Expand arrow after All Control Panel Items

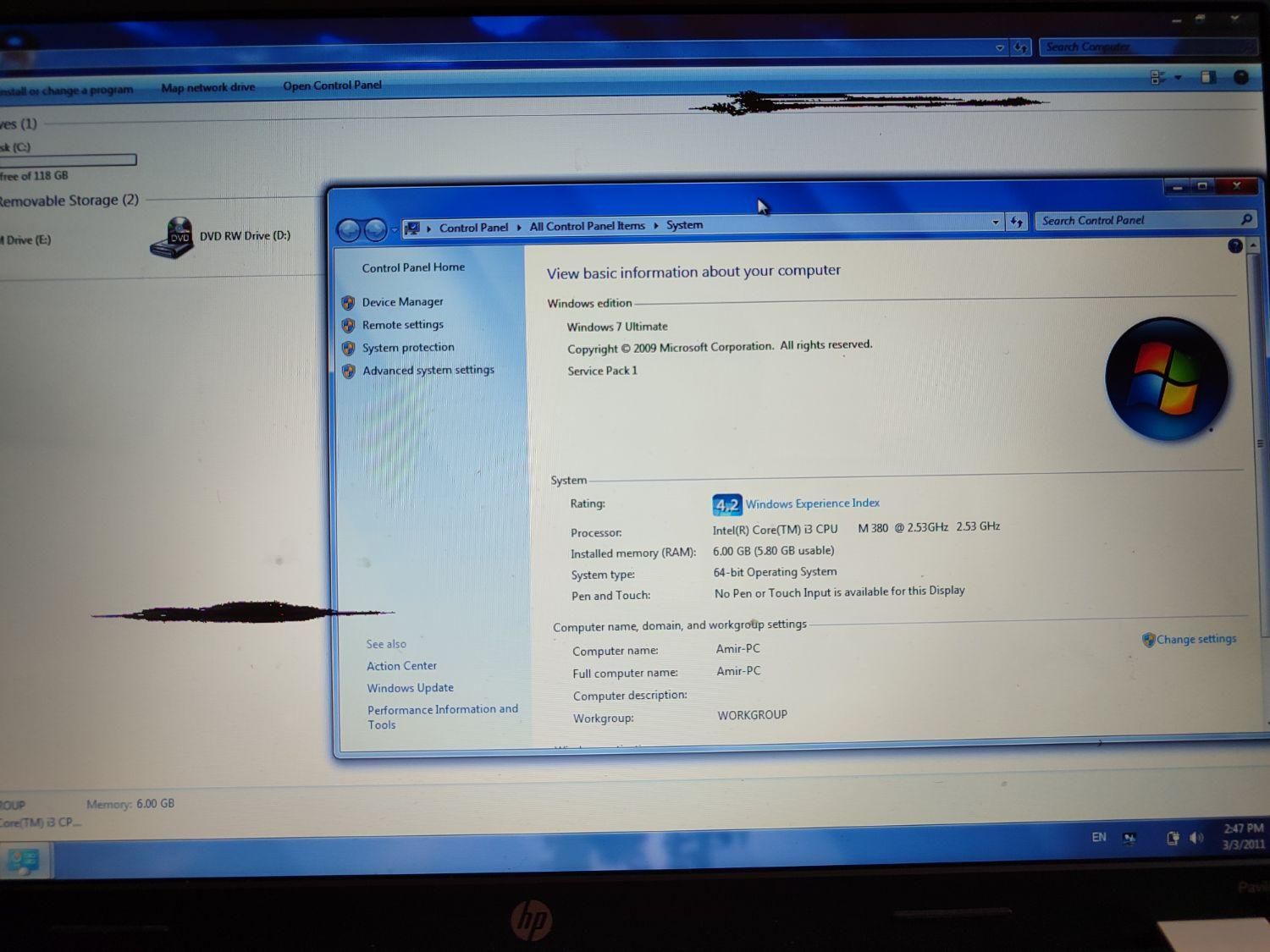tap(655, 226)
